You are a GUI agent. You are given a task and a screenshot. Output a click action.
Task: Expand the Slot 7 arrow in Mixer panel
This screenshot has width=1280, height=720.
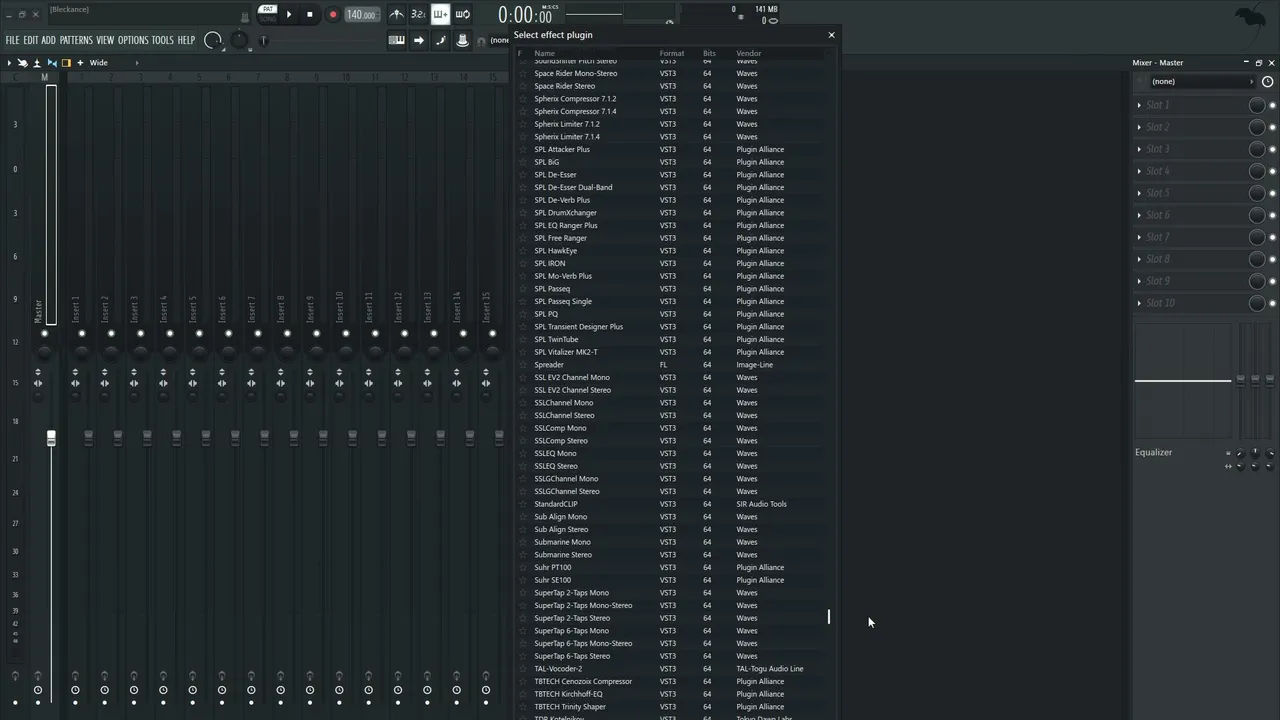tap(1139, 237)
